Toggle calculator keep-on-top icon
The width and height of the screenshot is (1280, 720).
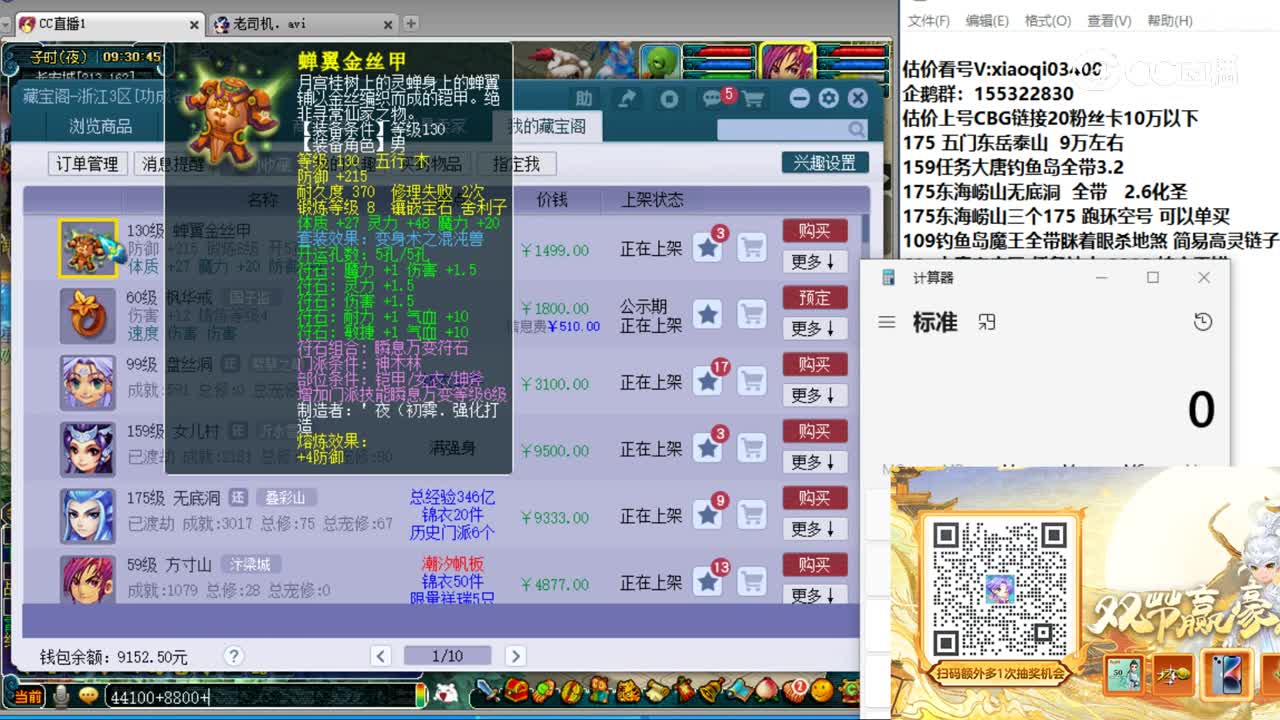coord(987,322)
